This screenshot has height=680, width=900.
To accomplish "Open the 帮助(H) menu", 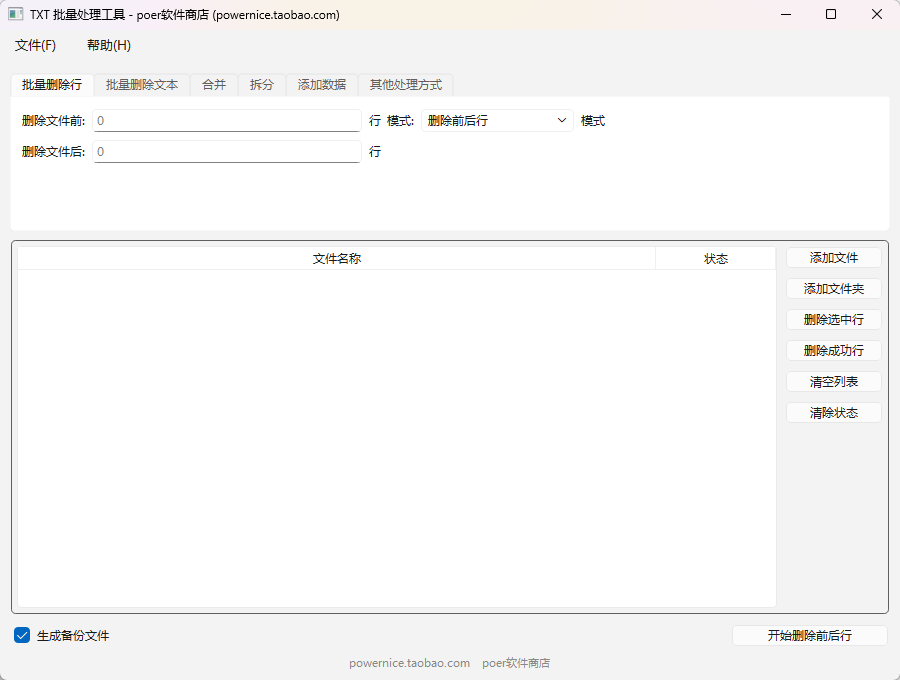I will pos(108,45).
